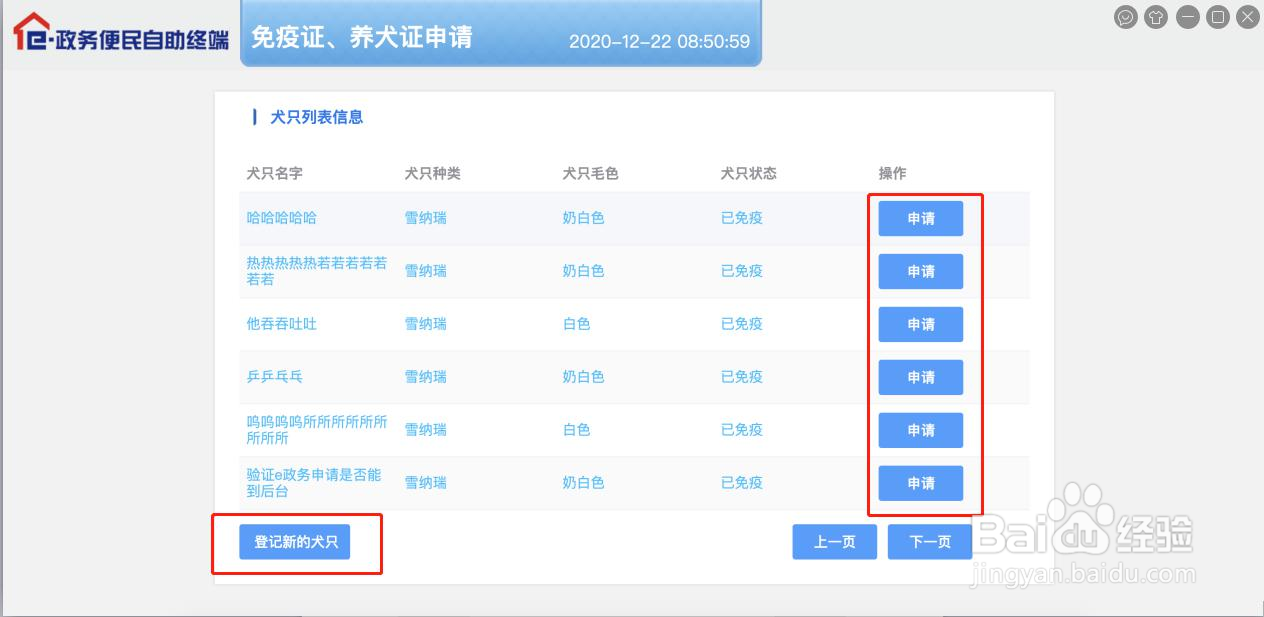The image size is (1264, 617).
Task: Click the 操作 column header
Action: pos(893,173)
